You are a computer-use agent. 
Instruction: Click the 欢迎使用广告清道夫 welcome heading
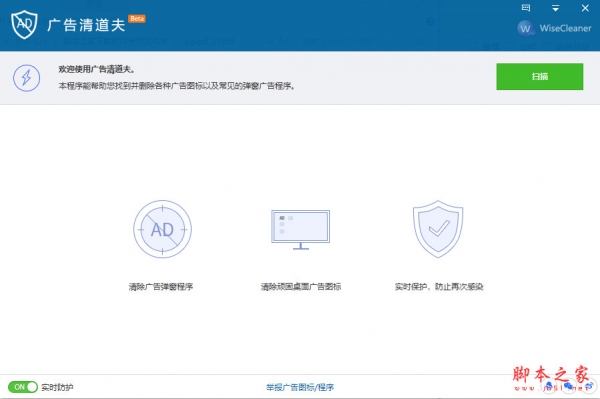tap(96, 69)
